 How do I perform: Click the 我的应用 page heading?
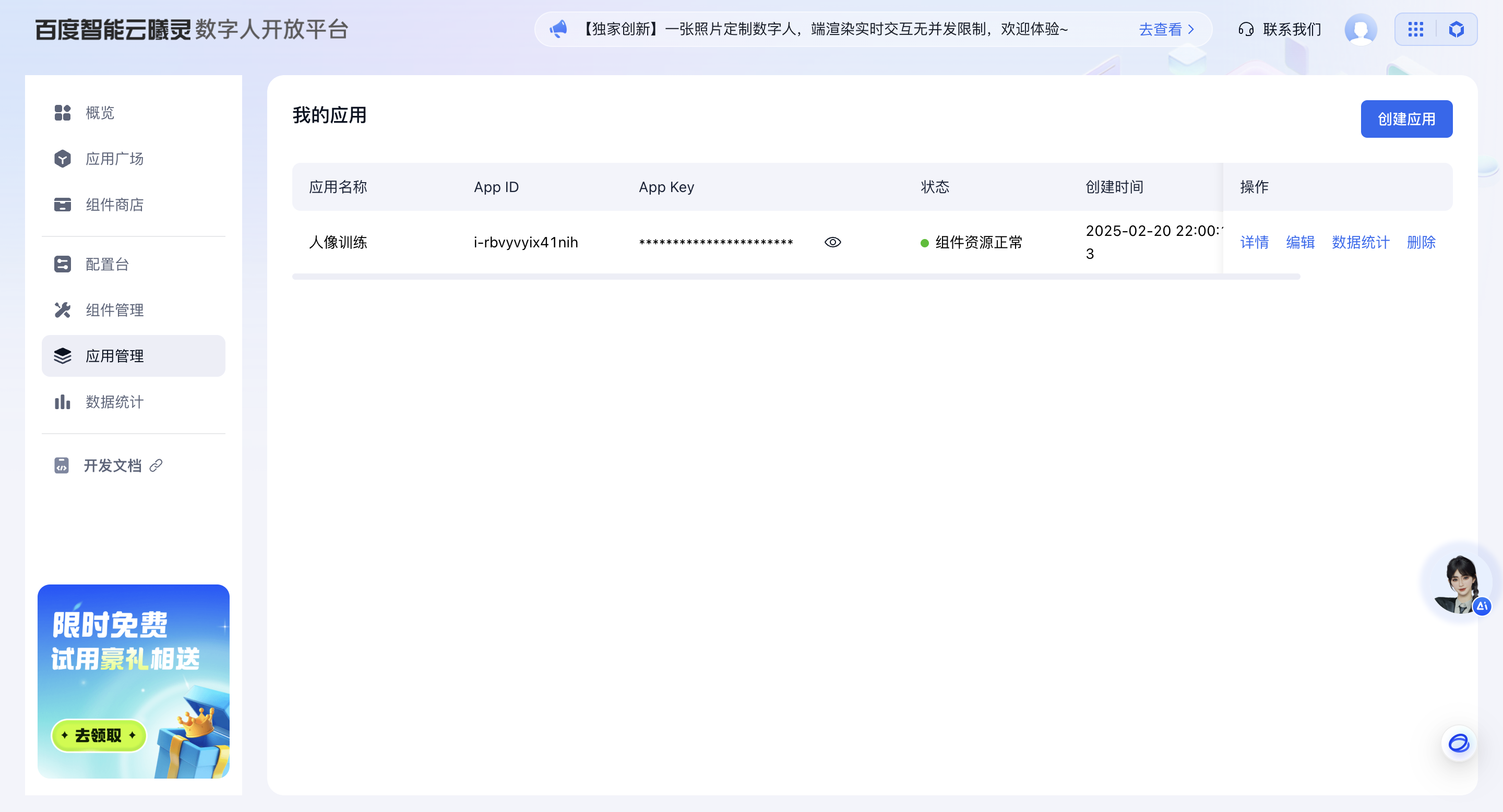pyautogui.click(x=329, y=115)
